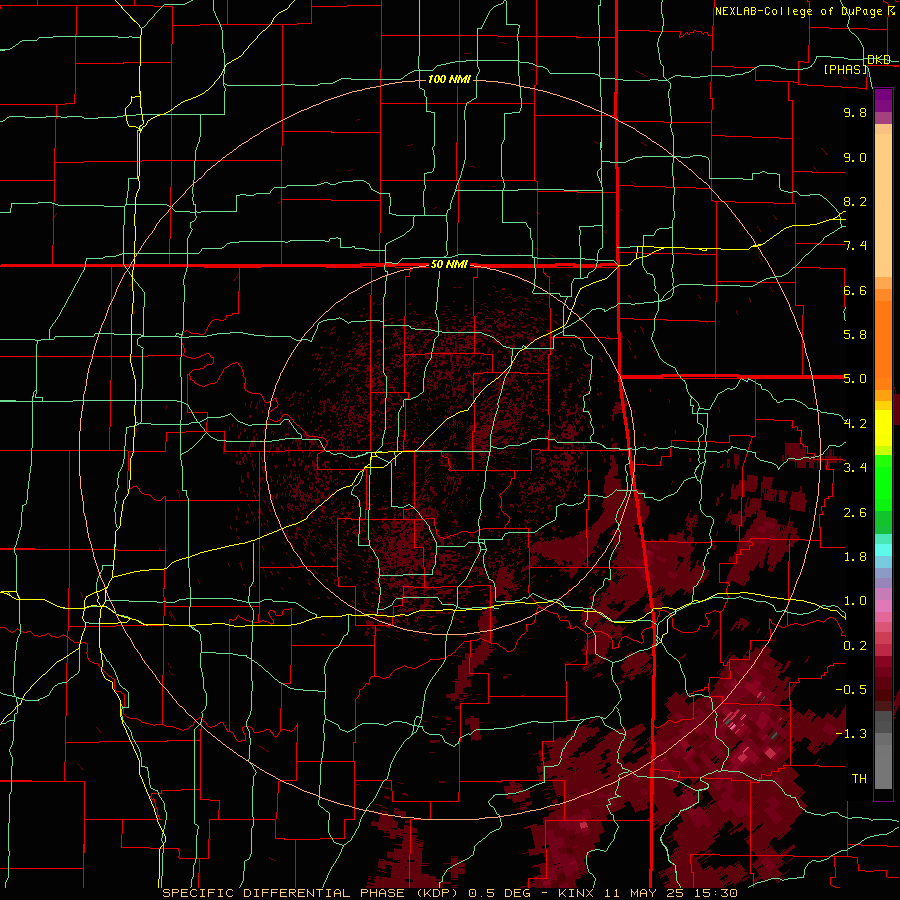Click the 1.0 color scale value
Screen dimensions: 900x900
pos(855,601)
